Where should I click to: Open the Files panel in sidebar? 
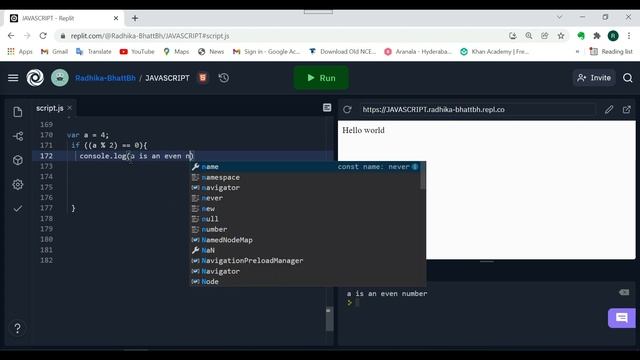18,112
